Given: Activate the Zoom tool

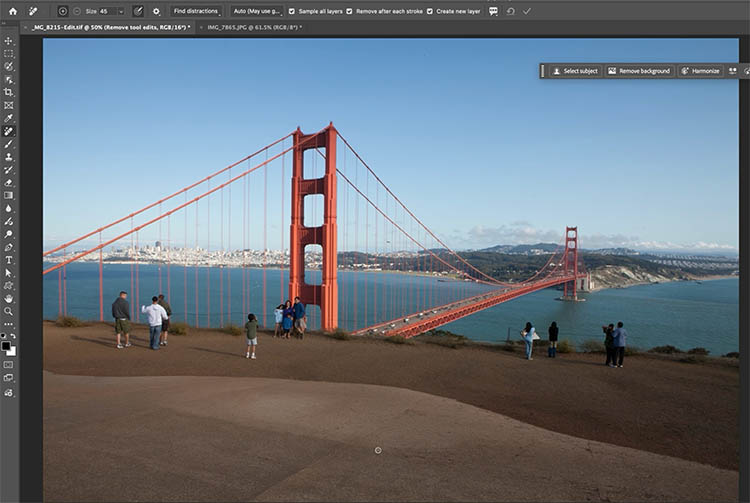Looking at the screenshot, I should 9,312.
